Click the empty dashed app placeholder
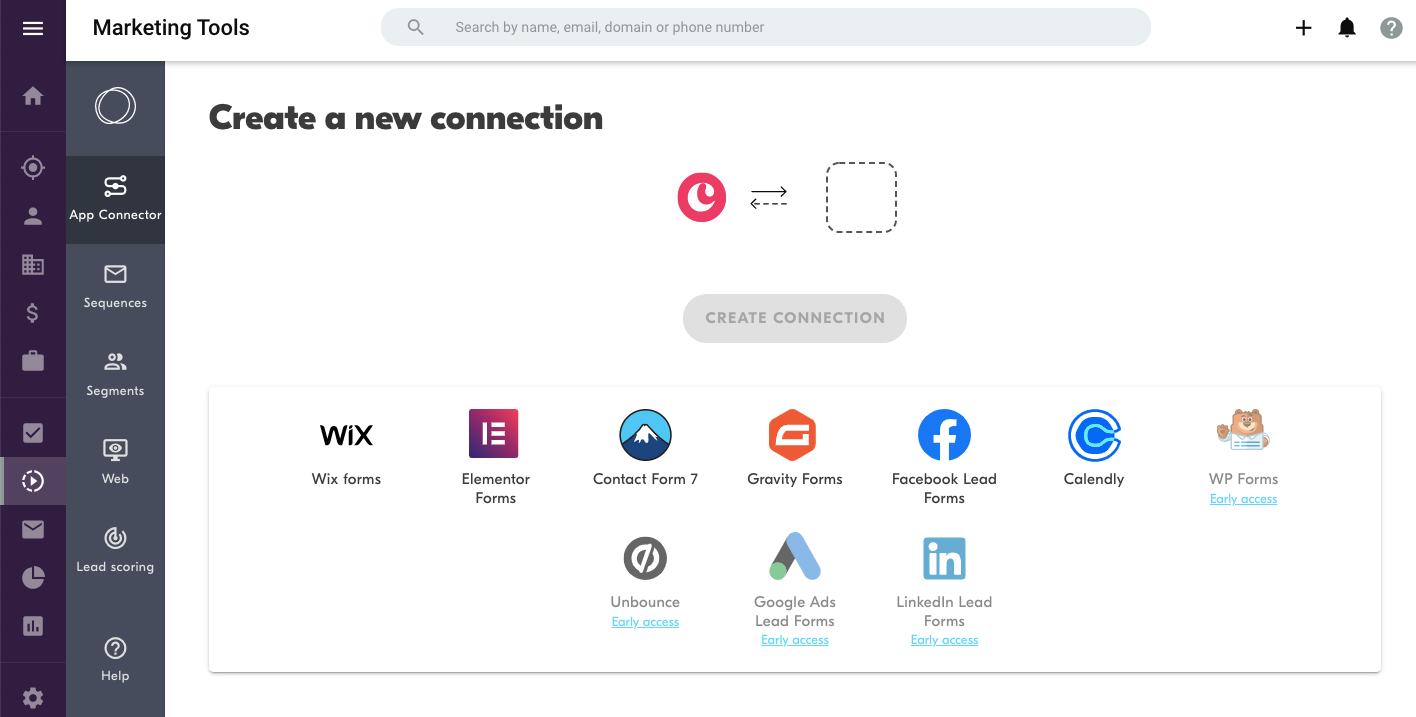The image size is (1416, 717). coord(861,198)
